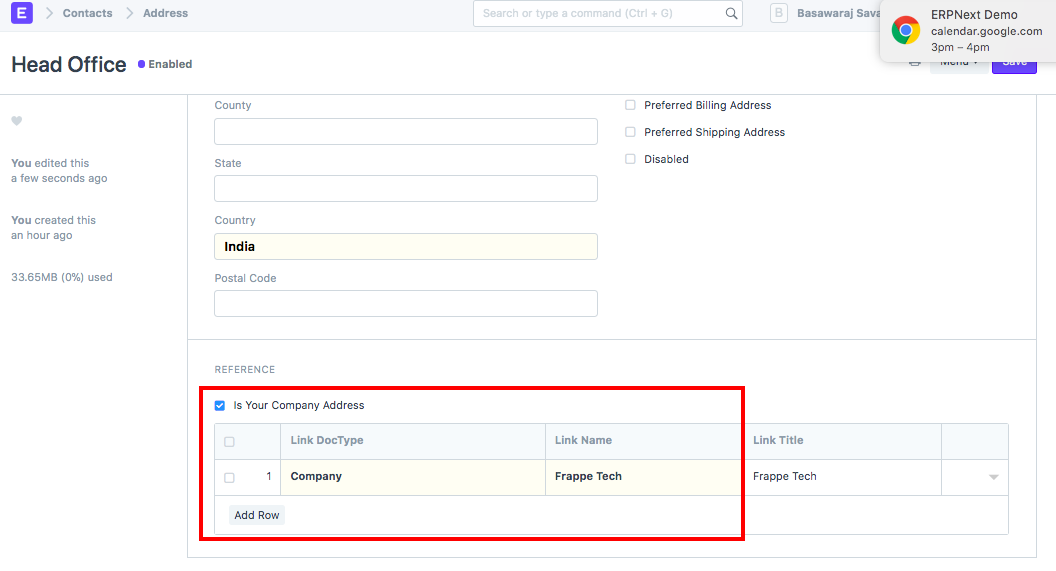This screenshot has height=571, width=1056.
Task: Navigate to Address in the breadcrumb
Action: (x=165, y=13)
